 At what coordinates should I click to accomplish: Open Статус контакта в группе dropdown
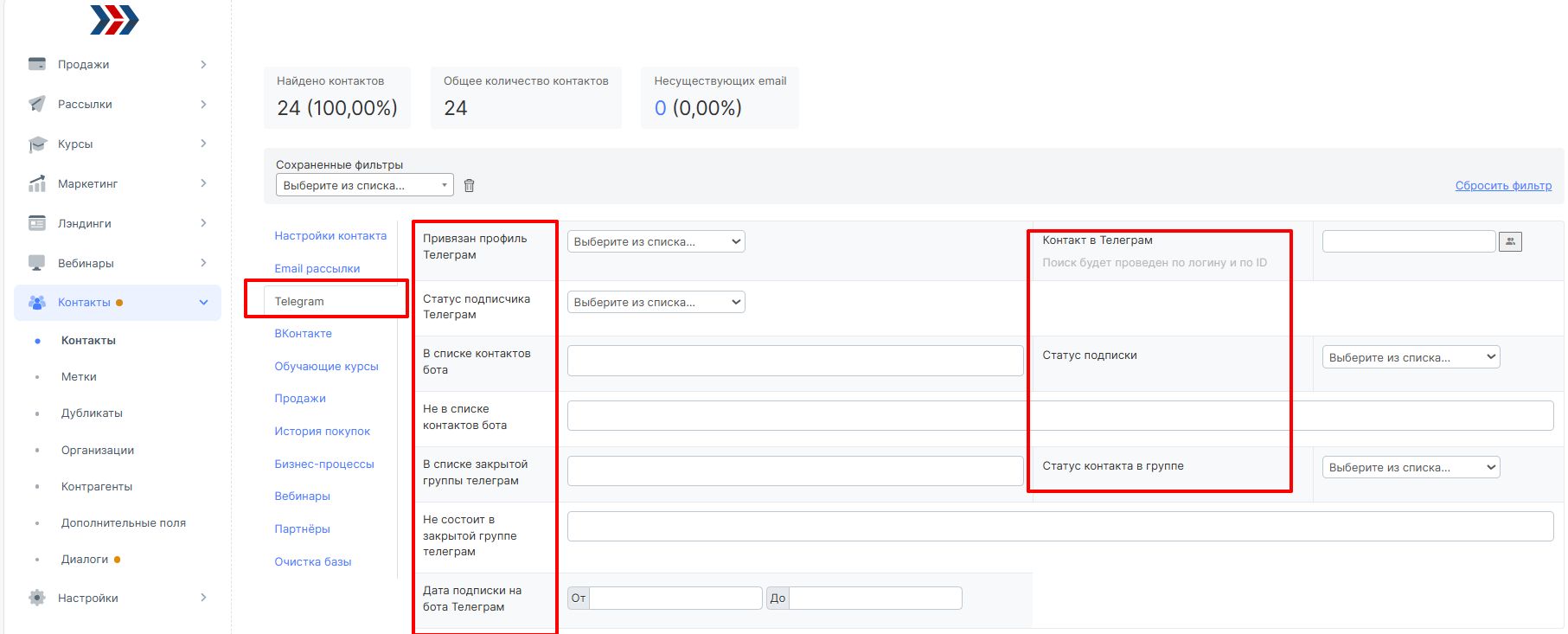tap(1411, 467)
